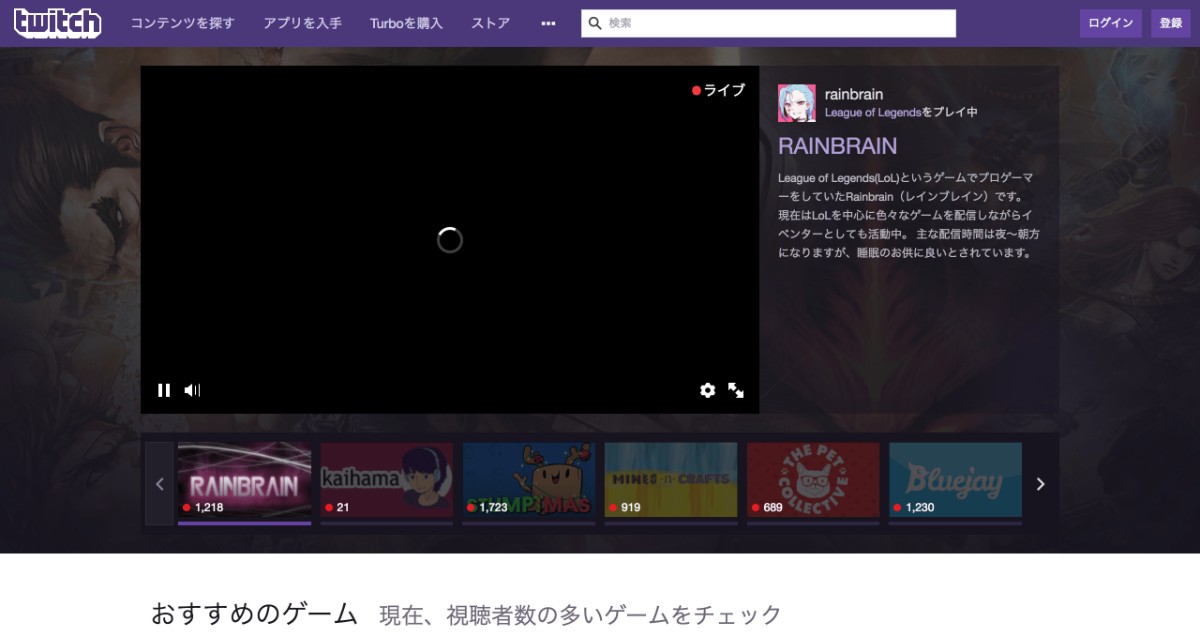Click the おすすめのゲーム heading

pyautogui.click(x=254, y=613)
